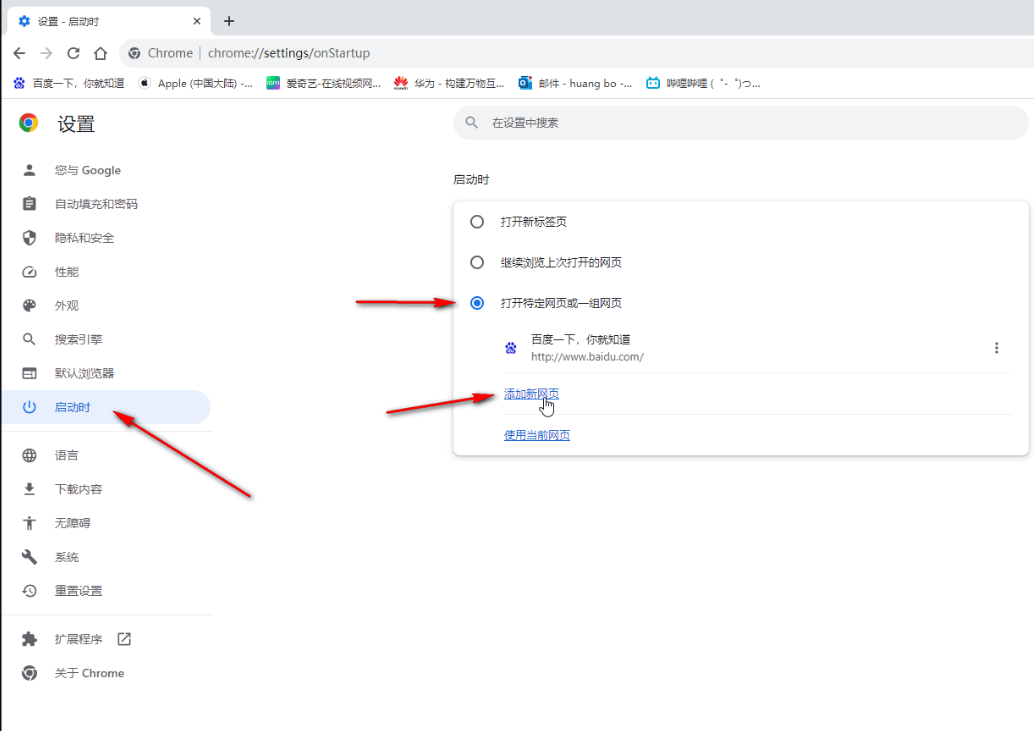
Task: Open the Apple (中国大陆) bookmark
Action: [195, 83]
